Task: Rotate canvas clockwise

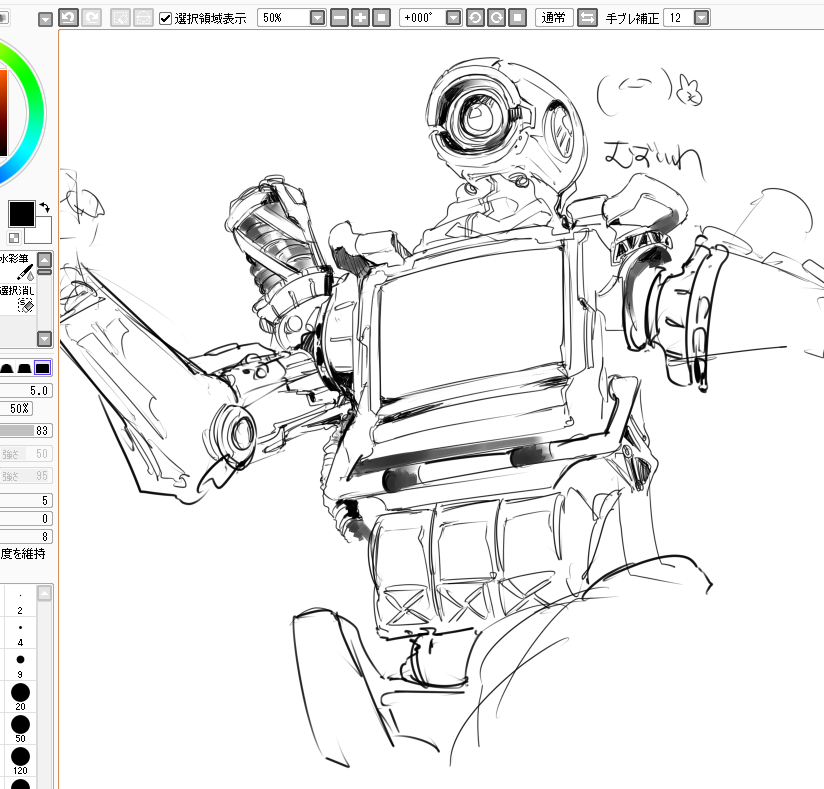Action: click(x=496, y=18)
